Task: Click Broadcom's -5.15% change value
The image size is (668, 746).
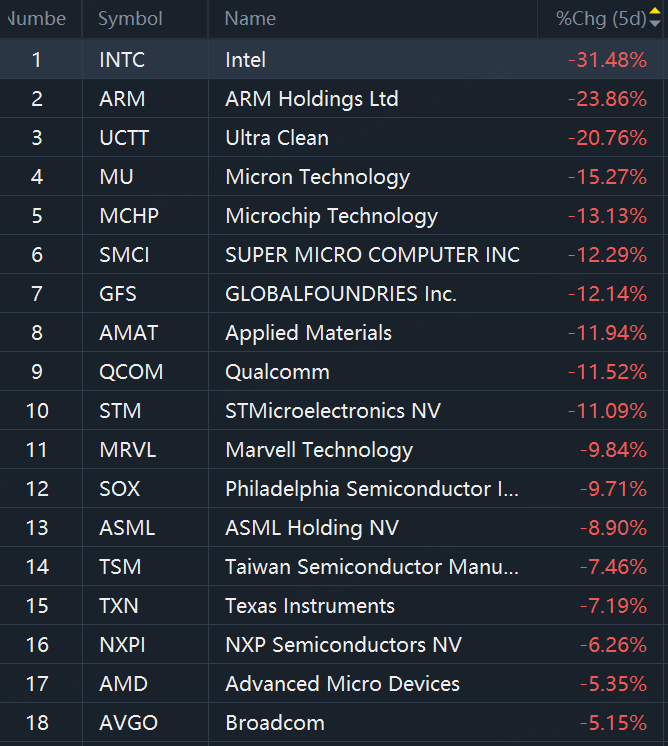Action: (x=612, y=723)
